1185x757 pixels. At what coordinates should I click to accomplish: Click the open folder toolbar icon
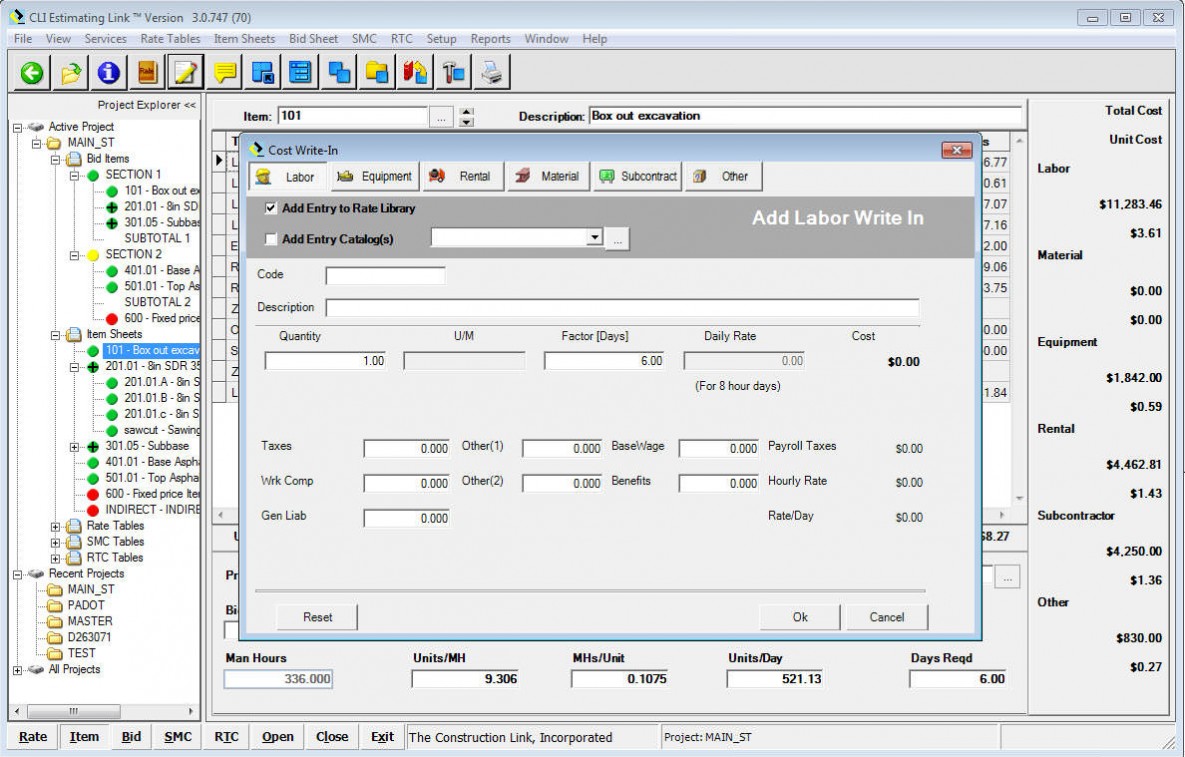(70, 73)
